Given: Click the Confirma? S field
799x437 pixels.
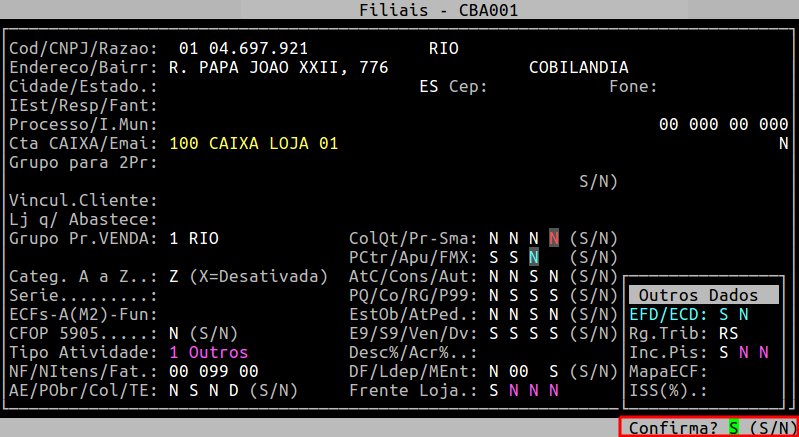Looking at the screenshot, I should (x=733, y=427).
